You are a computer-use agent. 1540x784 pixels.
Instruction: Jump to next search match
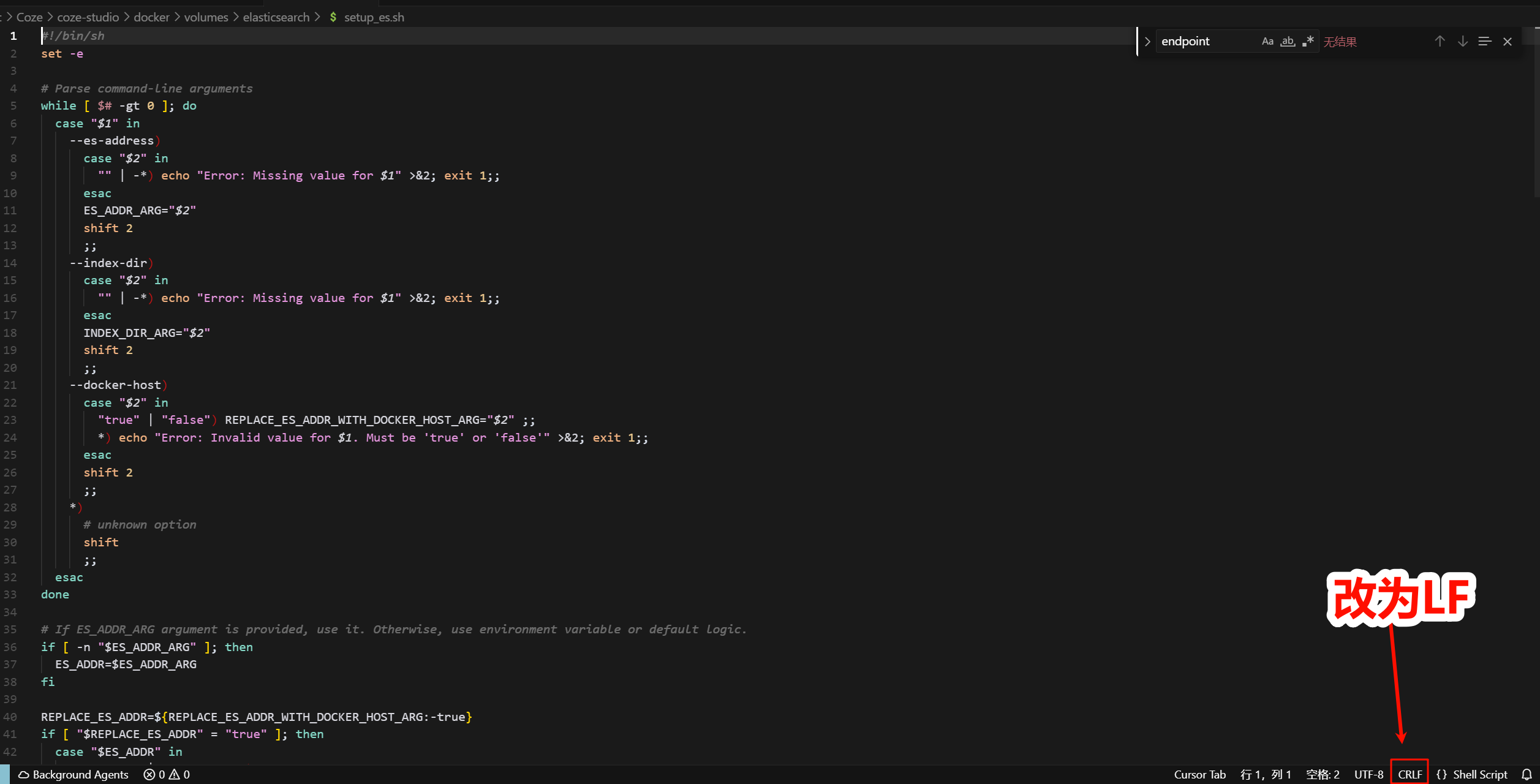[x=1463, y=41]
